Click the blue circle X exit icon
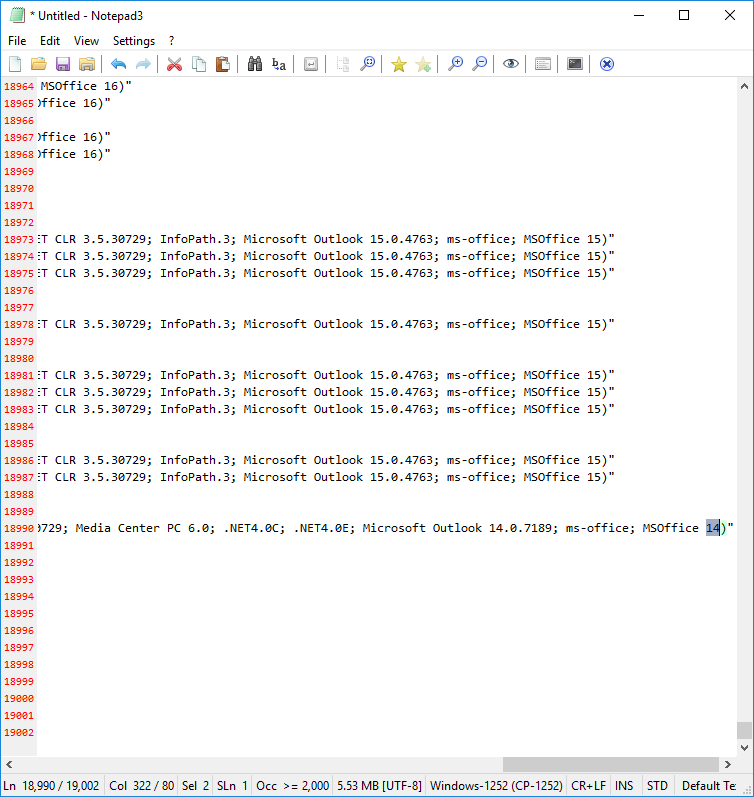The height and width of the screenshot is (797, 754). (x=607, y=64)
